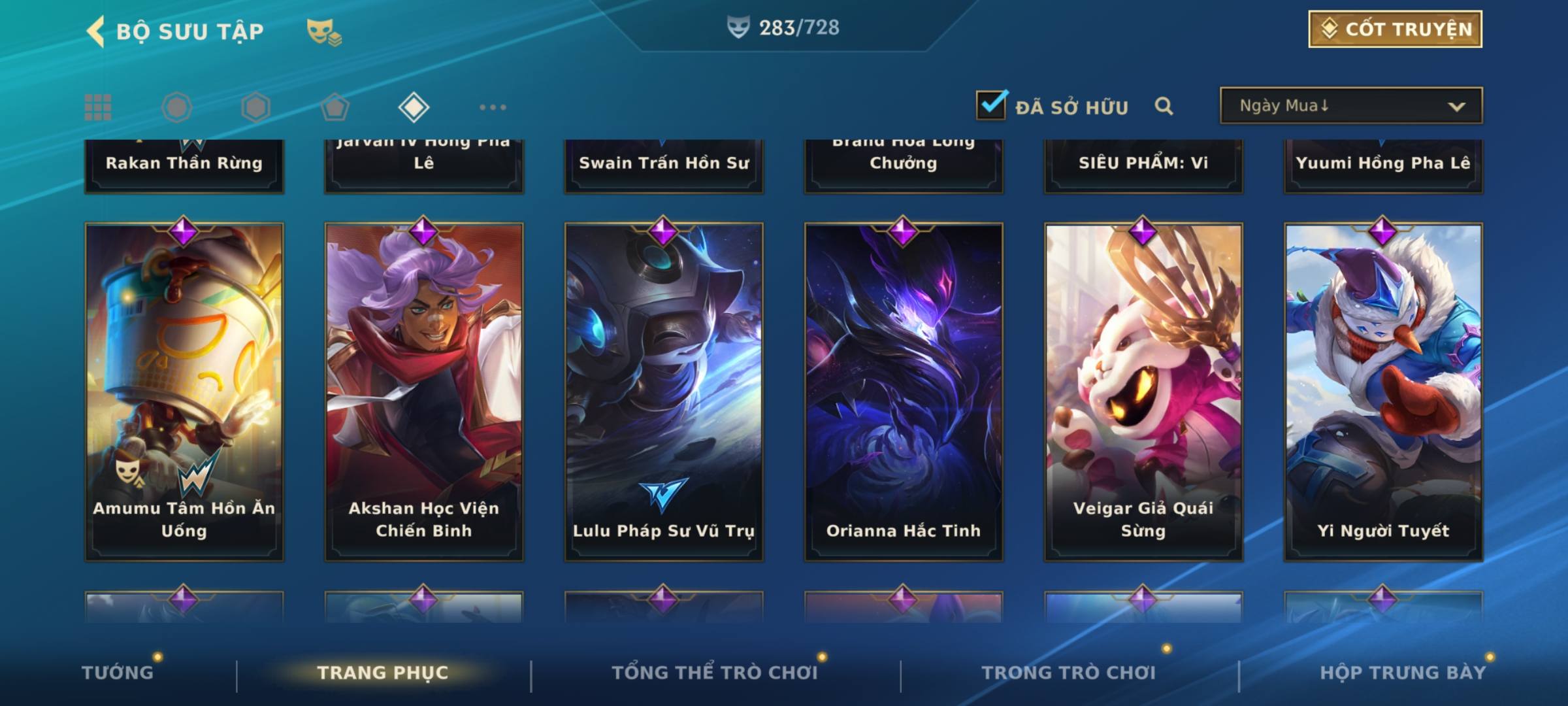Select the diamond rarity filter icon
This screenshot has height=706, width=1568.
[414, 107]
